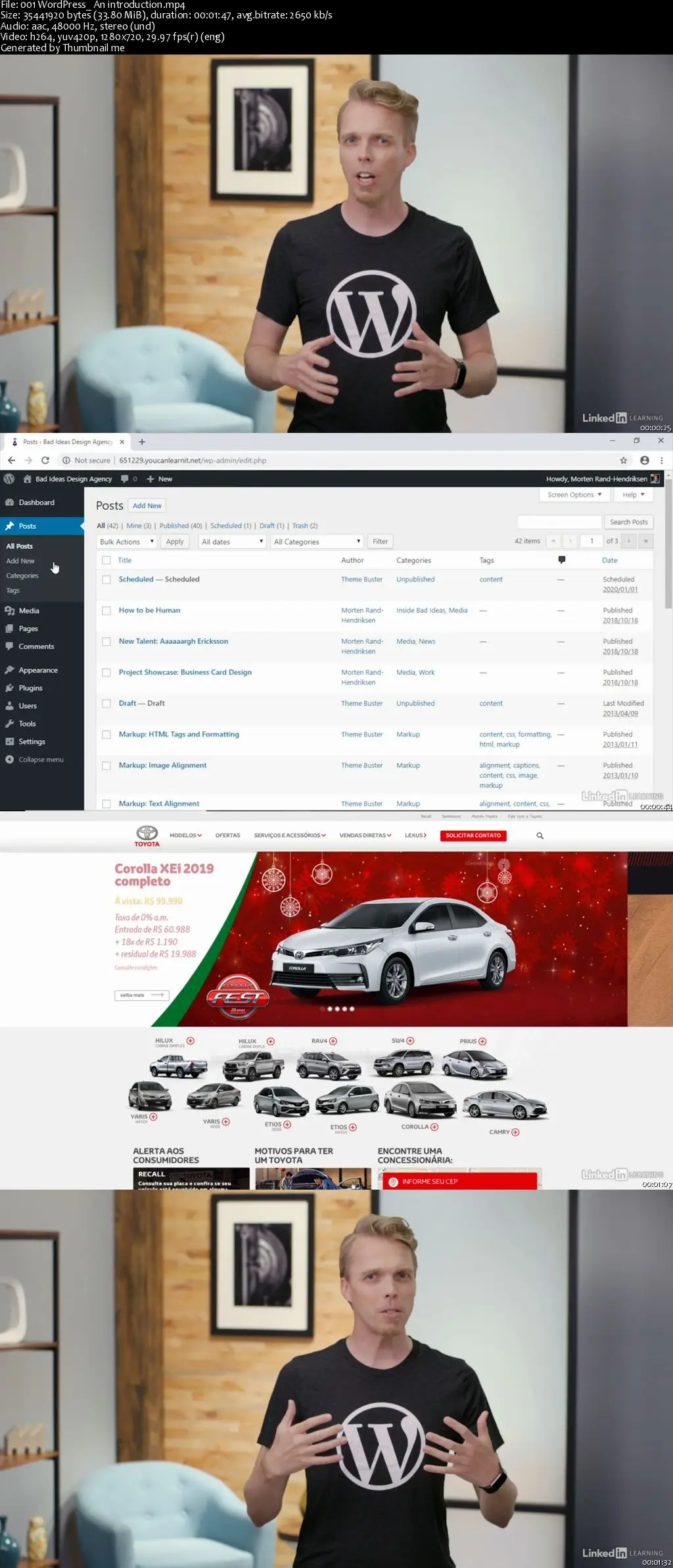Open a new browser tab
Viewport: 673px width, 1568px height.
pos(142,442)
